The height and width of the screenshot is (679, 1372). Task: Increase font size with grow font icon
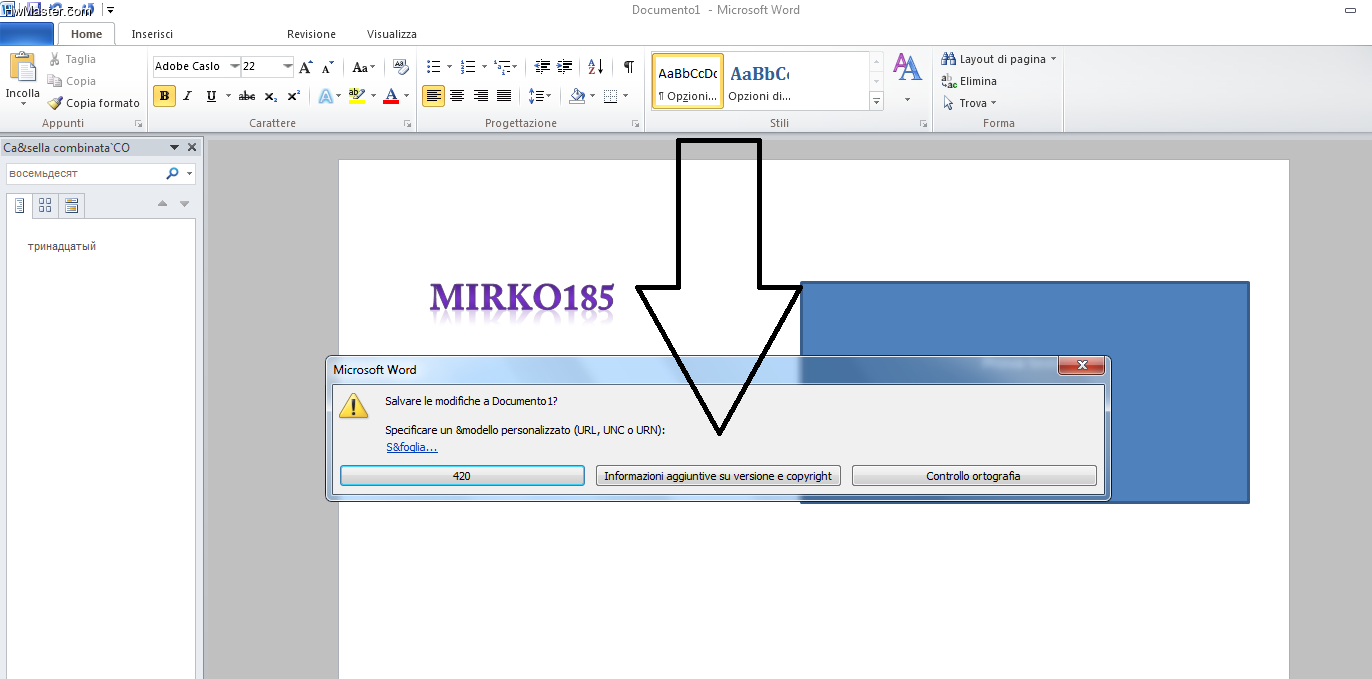pyautogui.click(x=306, y=67)
